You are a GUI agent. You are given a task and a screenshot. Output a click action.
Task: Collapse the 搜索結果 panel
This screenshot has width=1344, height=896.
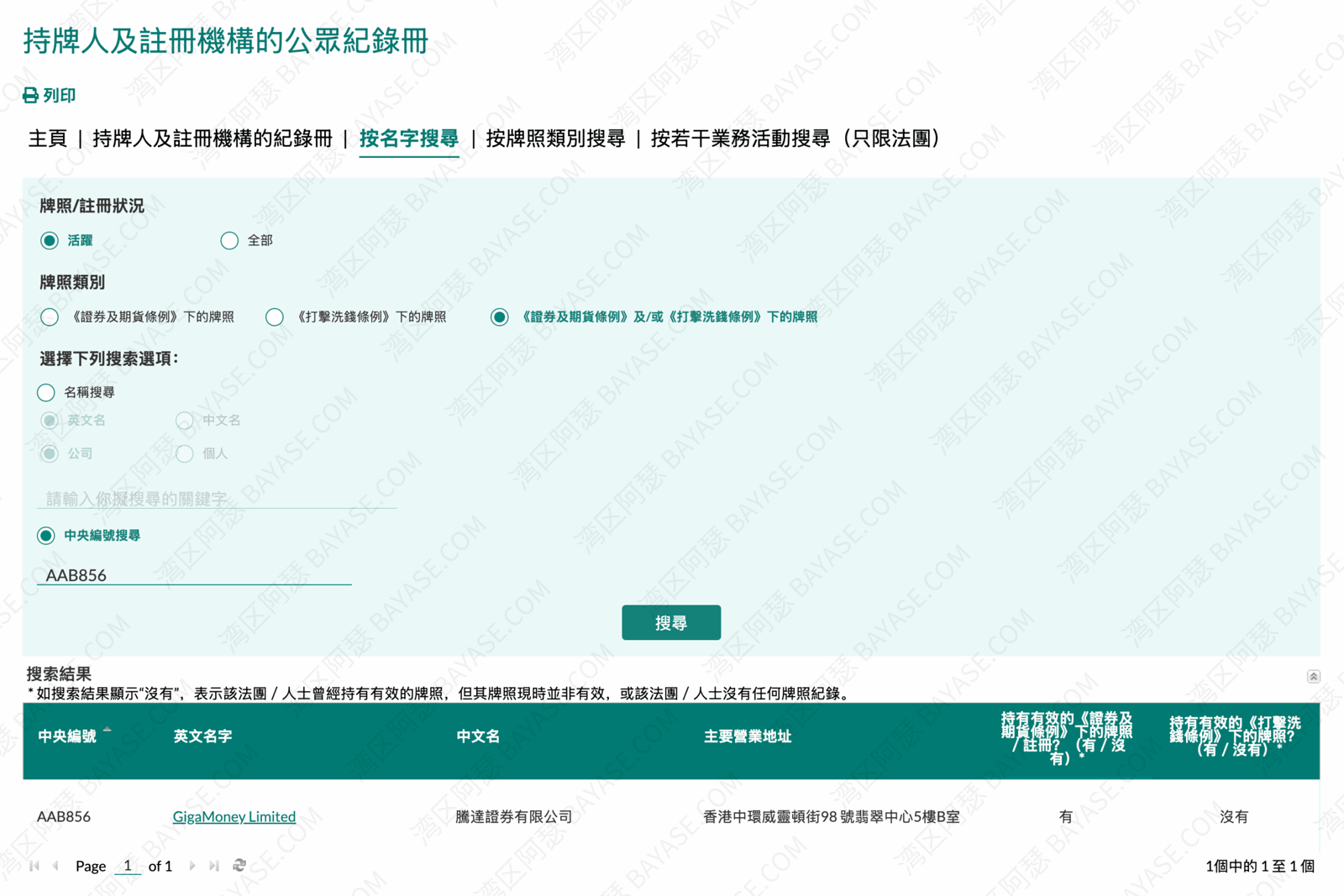coord(1313,677)
